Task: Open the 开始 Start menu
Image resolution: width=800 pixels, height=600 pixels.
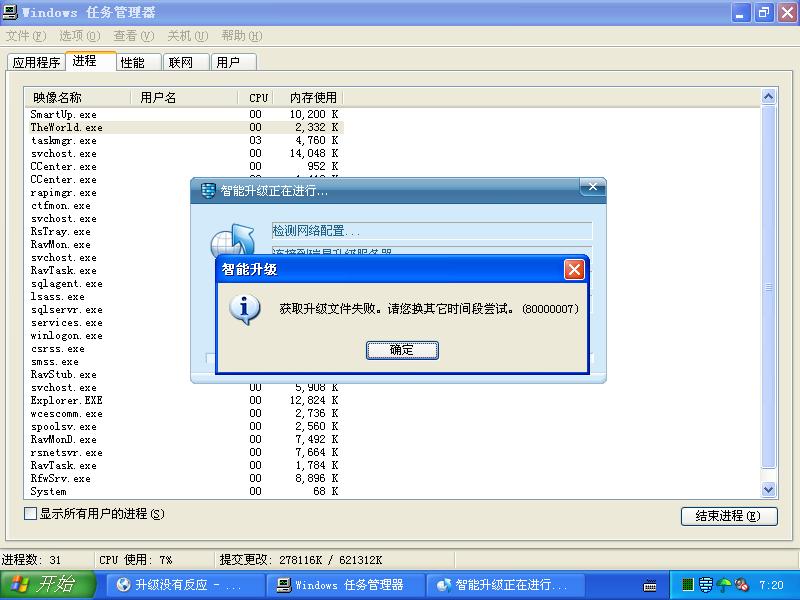Action: coord(48,585)
